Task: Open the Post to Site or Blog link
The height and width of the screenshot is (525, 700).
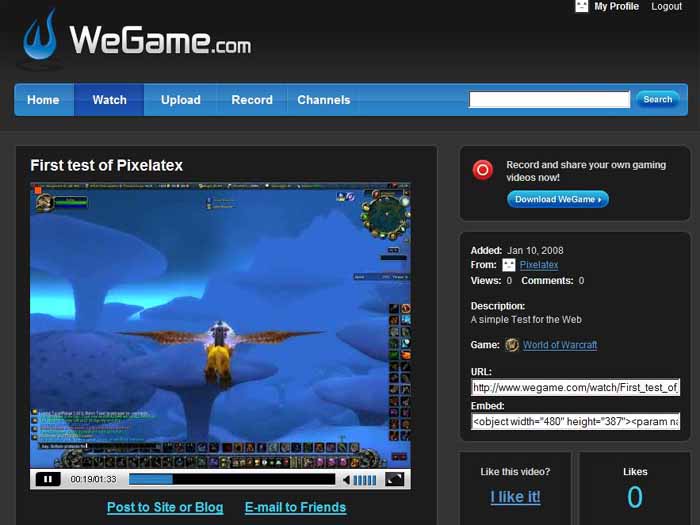Action: click(165, 507)
